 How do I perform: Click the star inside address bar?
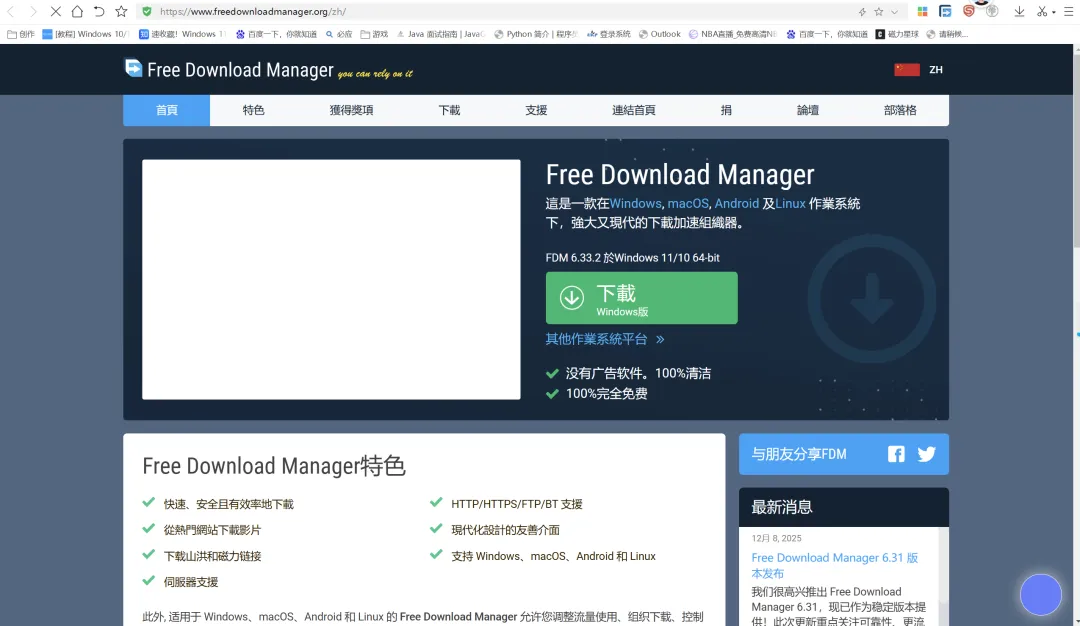click(879, 12)
